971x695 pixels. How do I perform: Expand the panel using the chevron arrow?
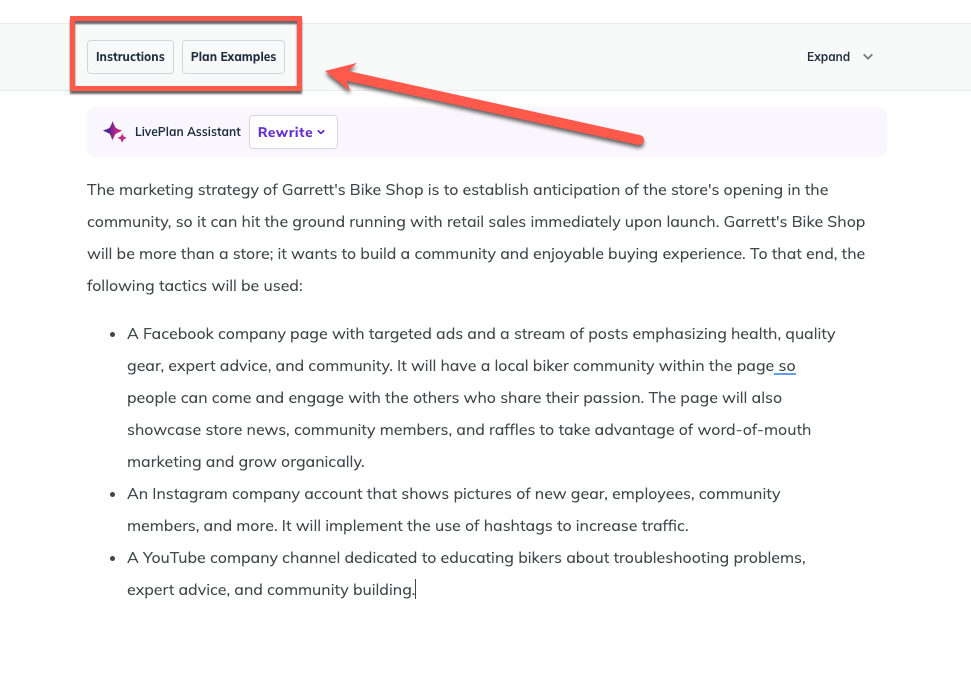(868, 57)
